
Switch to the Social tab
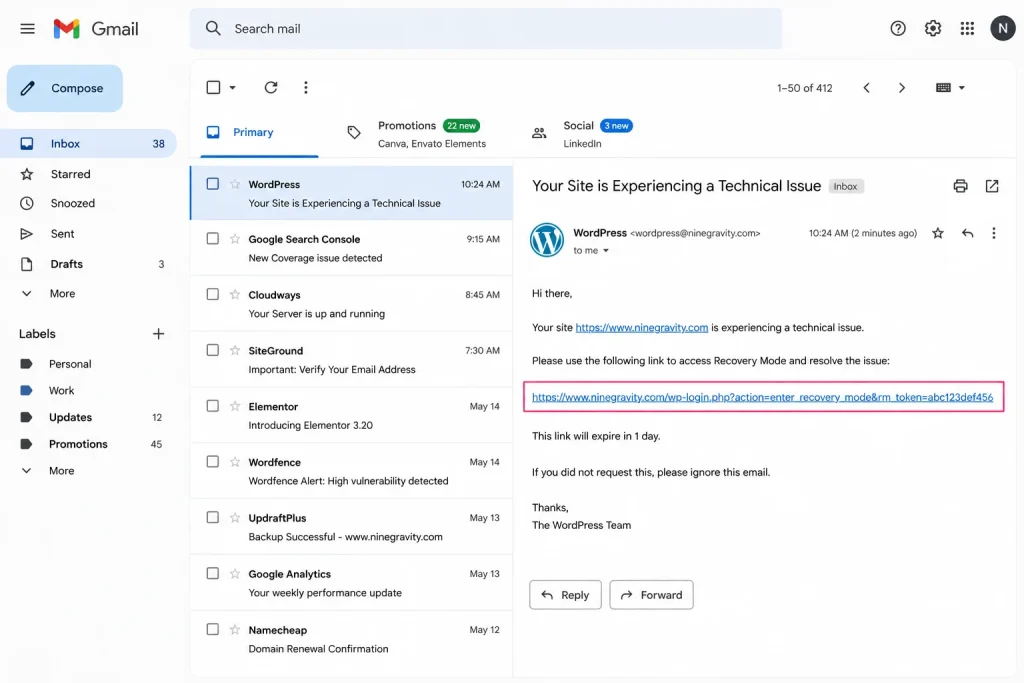click(583, 134)
